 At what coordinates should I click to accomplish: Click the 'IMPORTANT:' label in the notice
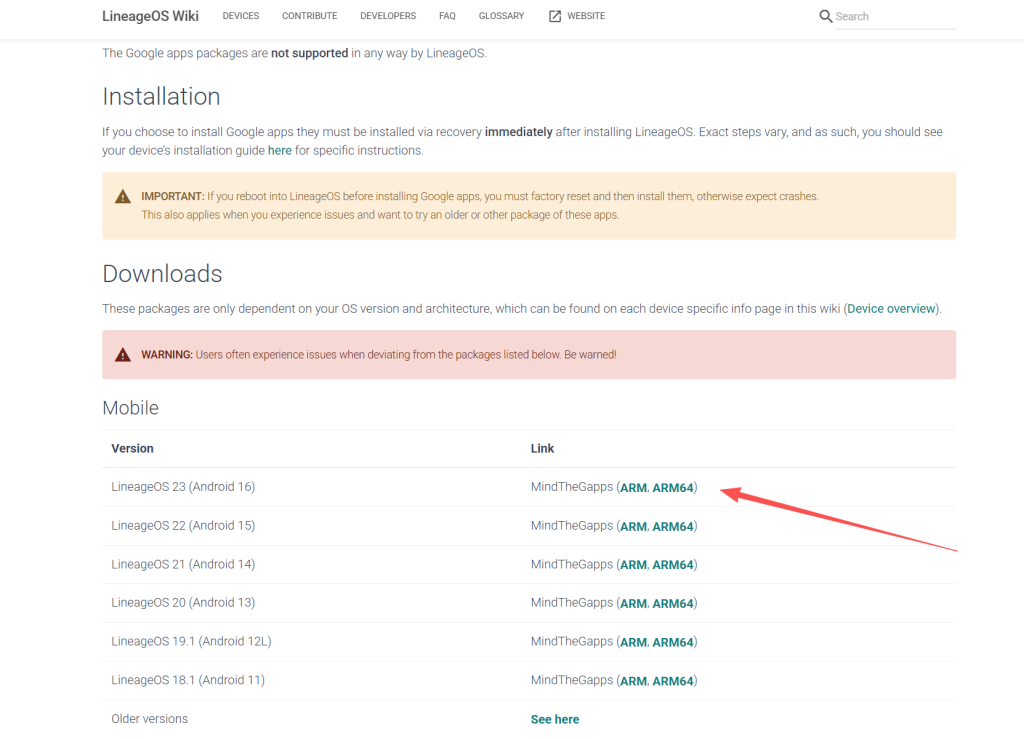(x=172, y=197)
